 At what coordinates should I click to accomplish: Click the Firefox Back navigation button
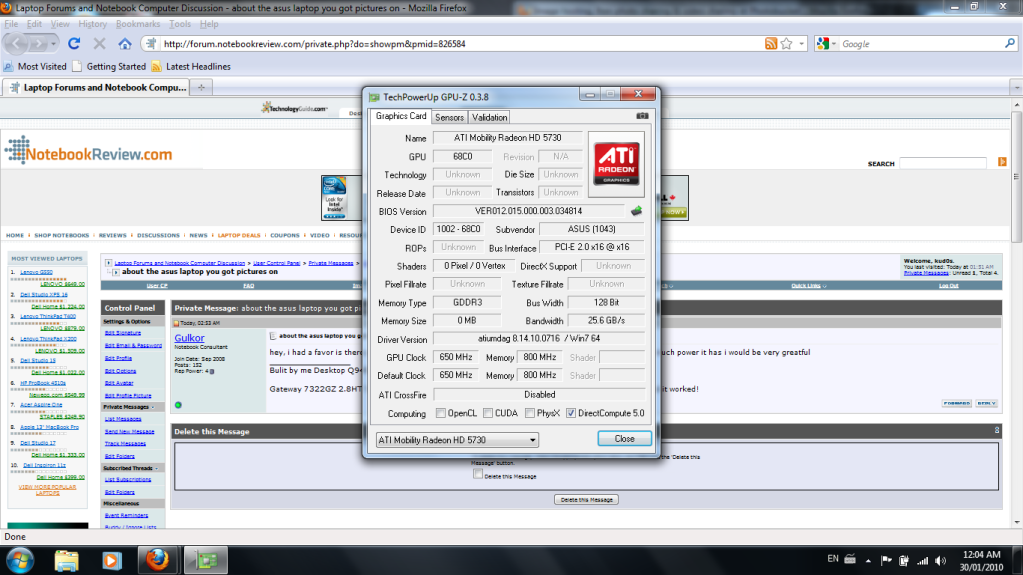pyautogui.click(x=16, y=44)
